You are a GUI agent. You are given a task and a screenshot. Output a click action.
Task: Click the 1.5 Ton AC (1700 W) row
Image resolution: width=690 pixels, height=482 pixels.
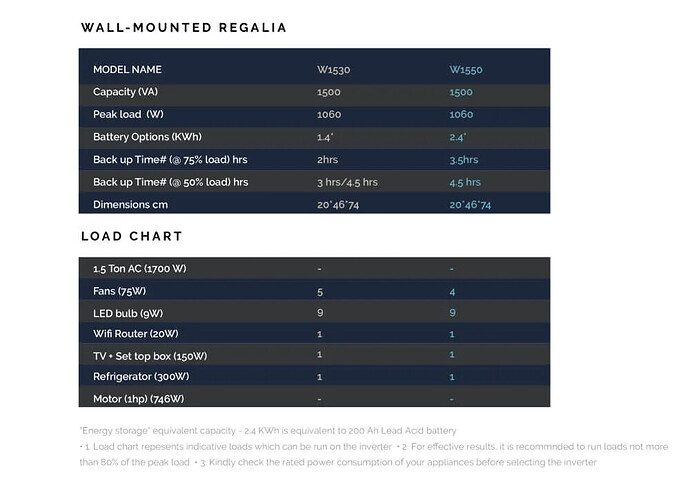314,269
